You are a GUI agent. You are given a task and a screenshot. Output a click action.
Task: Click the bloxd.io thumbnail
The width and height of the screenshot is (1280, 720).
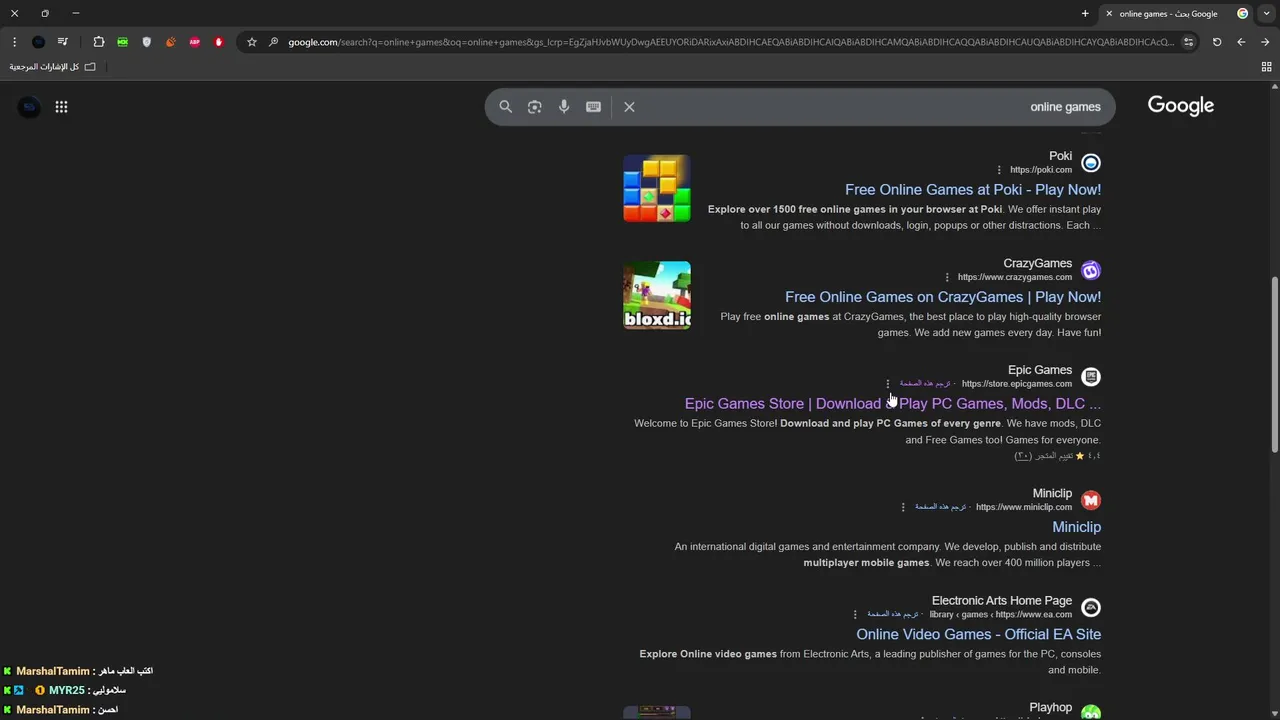[657, 295]
